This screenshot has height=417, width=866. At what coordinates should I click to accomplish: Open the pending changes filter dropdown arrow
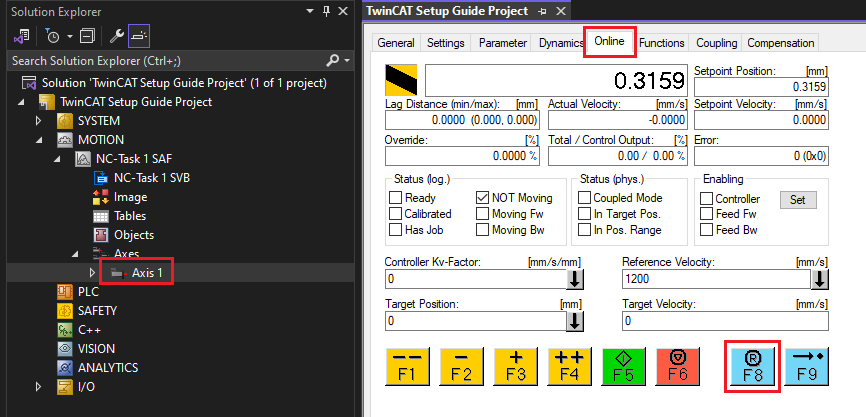[x=70, y=37]
